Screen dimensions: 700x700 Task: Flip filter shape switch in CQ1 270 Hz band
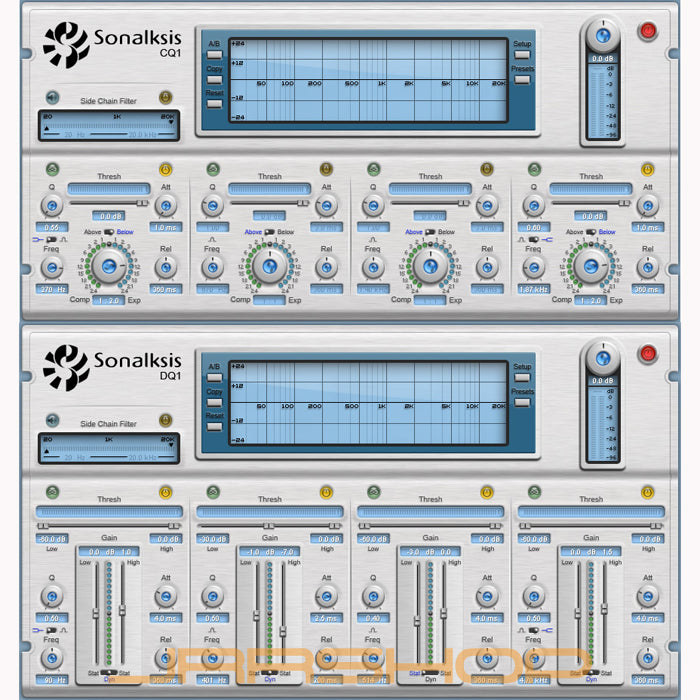51,240
